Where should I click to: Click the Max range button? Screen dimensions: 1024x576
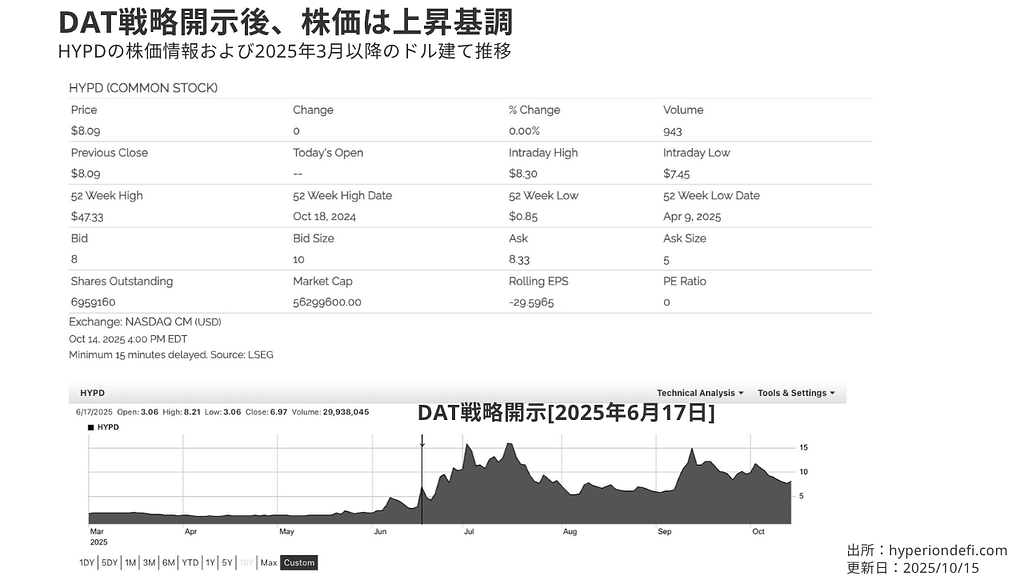[268, 563]
